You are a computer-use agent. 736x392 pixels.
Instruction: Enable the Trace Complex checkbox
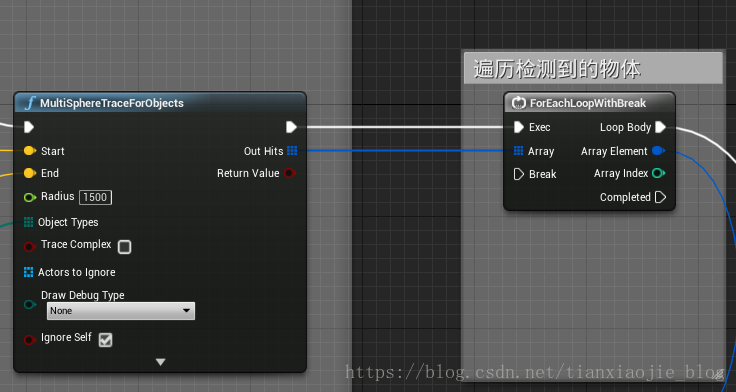pyautogui.click(x=124, y=246)
